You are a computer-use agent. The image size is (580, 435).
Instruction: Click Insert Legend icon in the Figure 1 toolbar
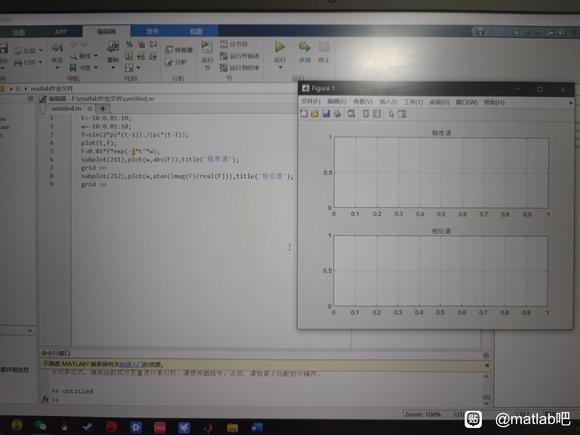(377, 114)
